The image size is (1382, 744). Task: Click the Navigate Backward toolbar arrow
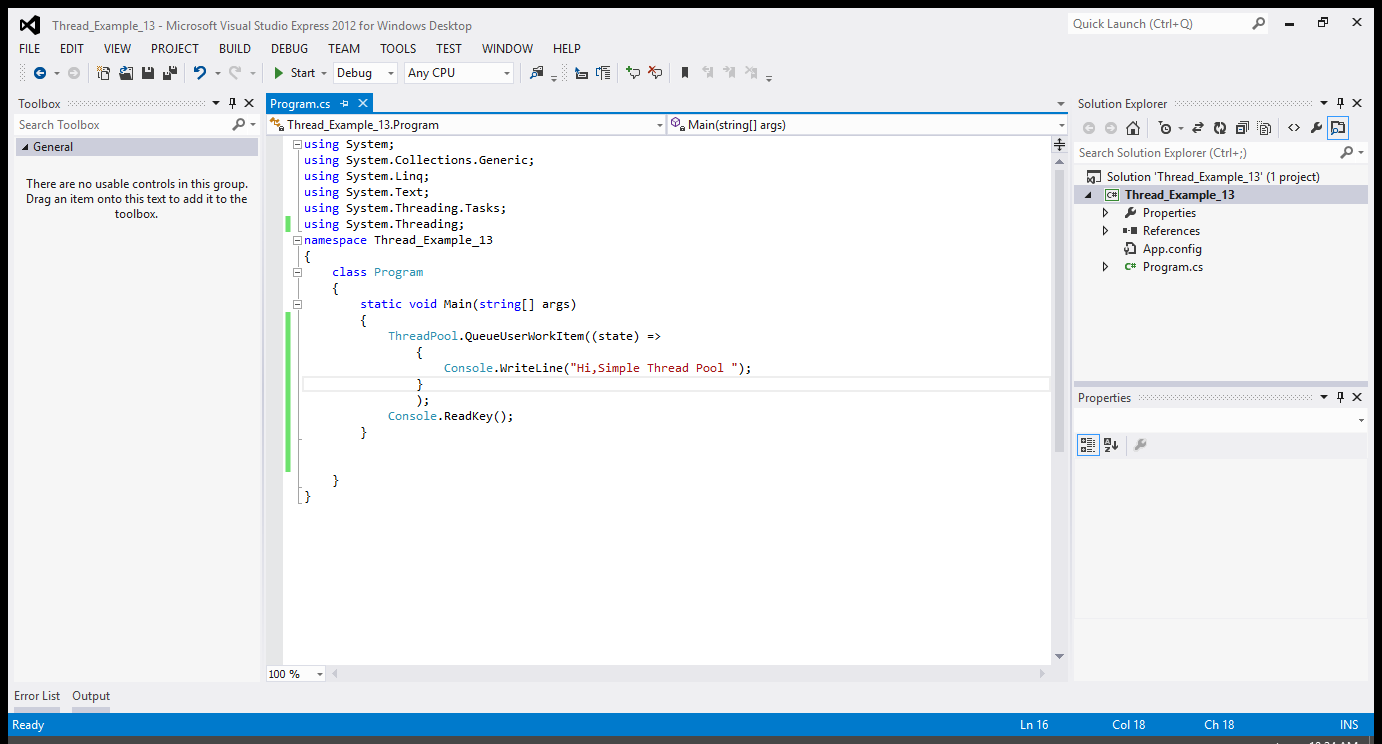coord(40,73)
